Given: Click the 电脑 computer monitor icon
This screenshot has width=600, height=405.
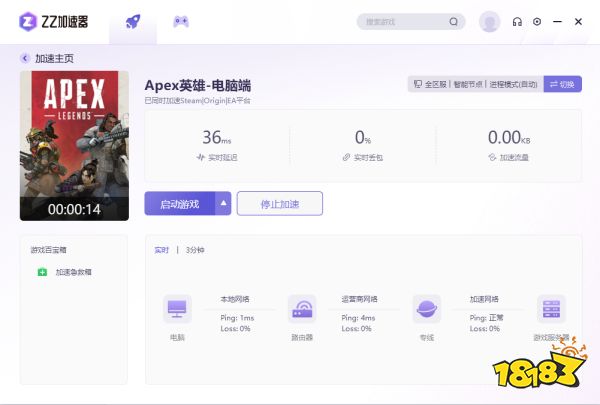Looking at the screenshot, I should 177,309.
